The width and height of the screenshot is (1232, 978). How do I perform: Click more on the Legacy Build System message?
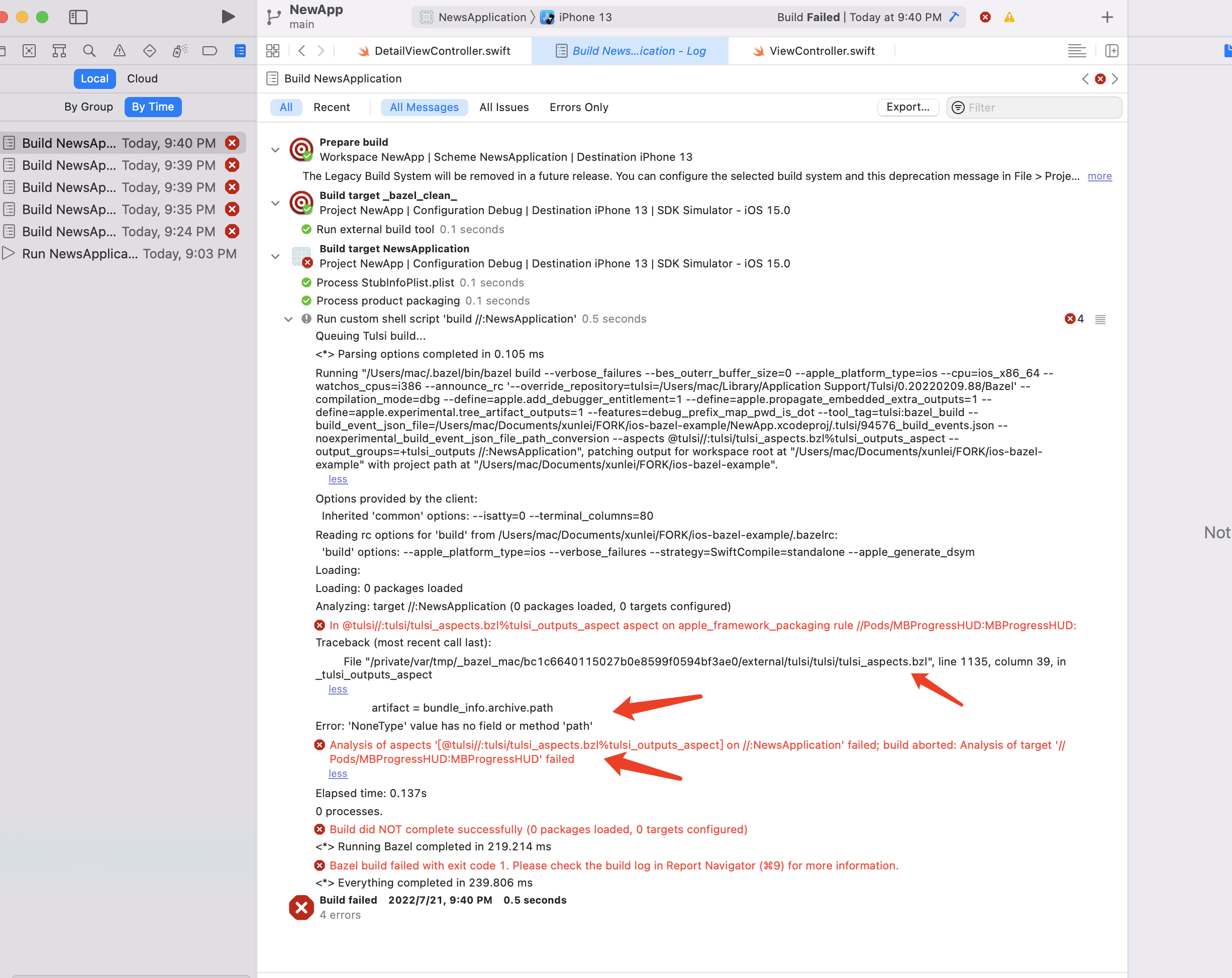click(1099, 176)
